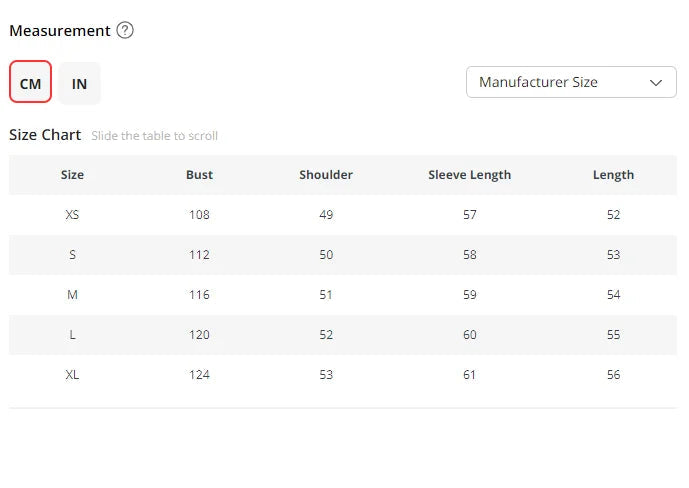Click the Size Chart heading
This screenshot has width=689, height=488.
[45, 135]
